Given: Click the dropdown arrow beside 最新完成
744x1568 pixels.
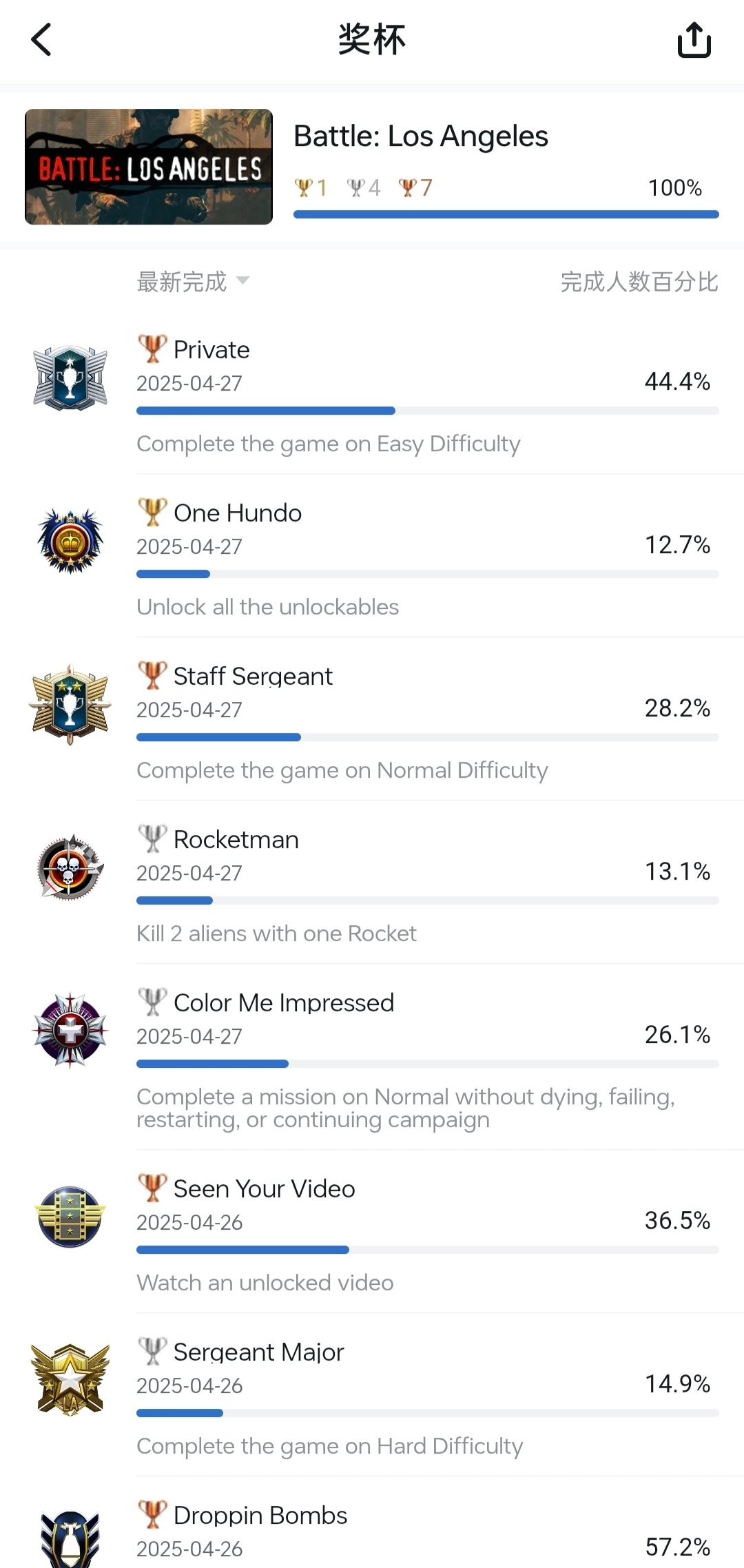Looking at the screenshot, I should pyautogui.click(x=242, y=280).
